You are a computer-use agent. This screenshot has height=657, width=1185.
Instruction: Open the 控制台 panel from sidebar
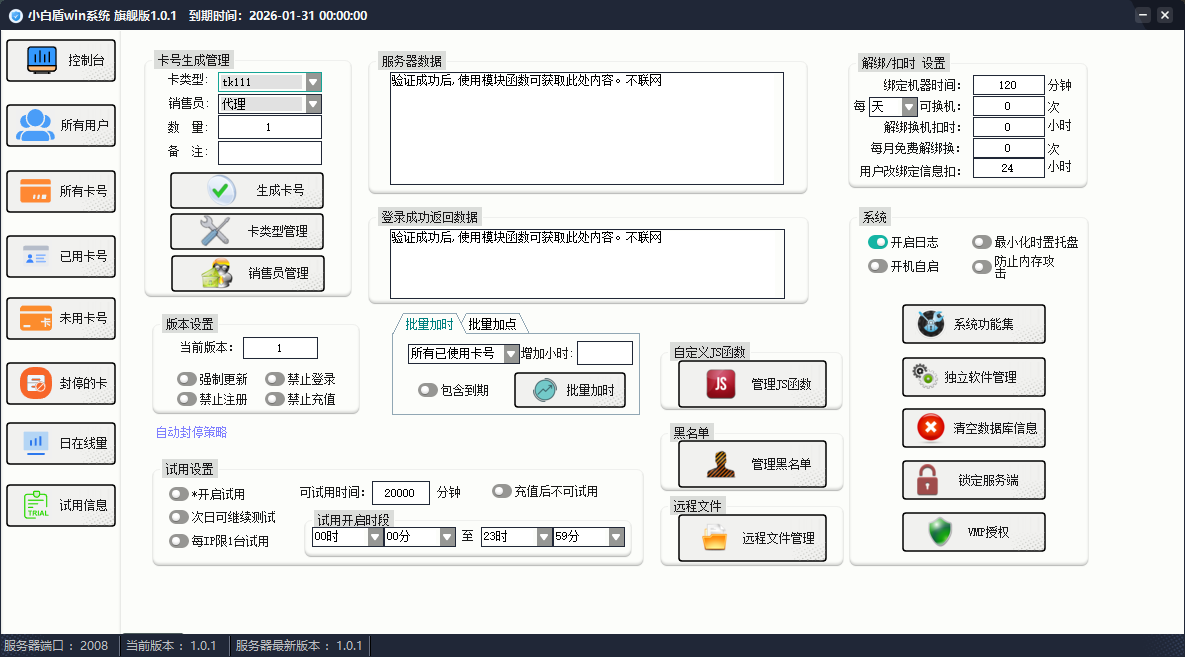pos(60,60)
